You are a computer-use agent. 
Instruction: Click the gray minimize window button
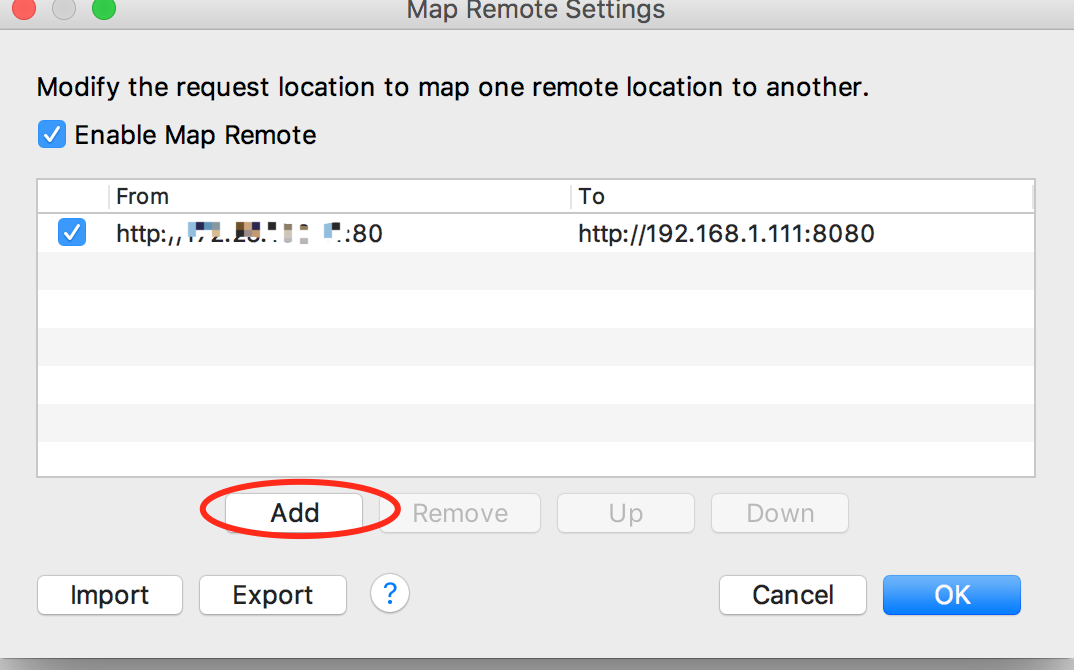(63, 9)
